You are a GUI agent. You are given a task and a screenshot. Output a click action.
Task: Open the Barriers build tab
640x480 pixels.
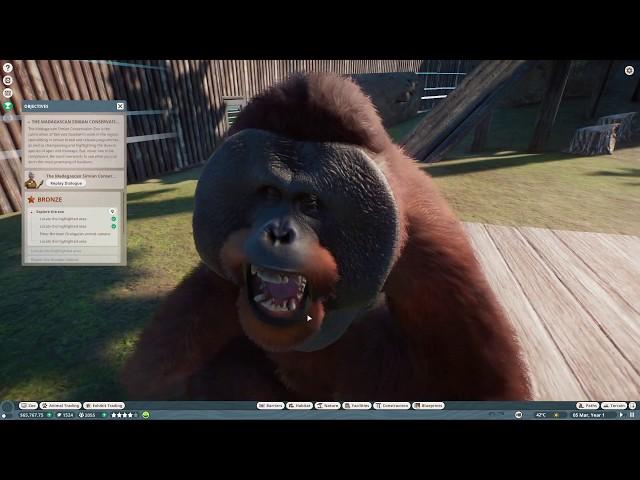coord(270,406)
